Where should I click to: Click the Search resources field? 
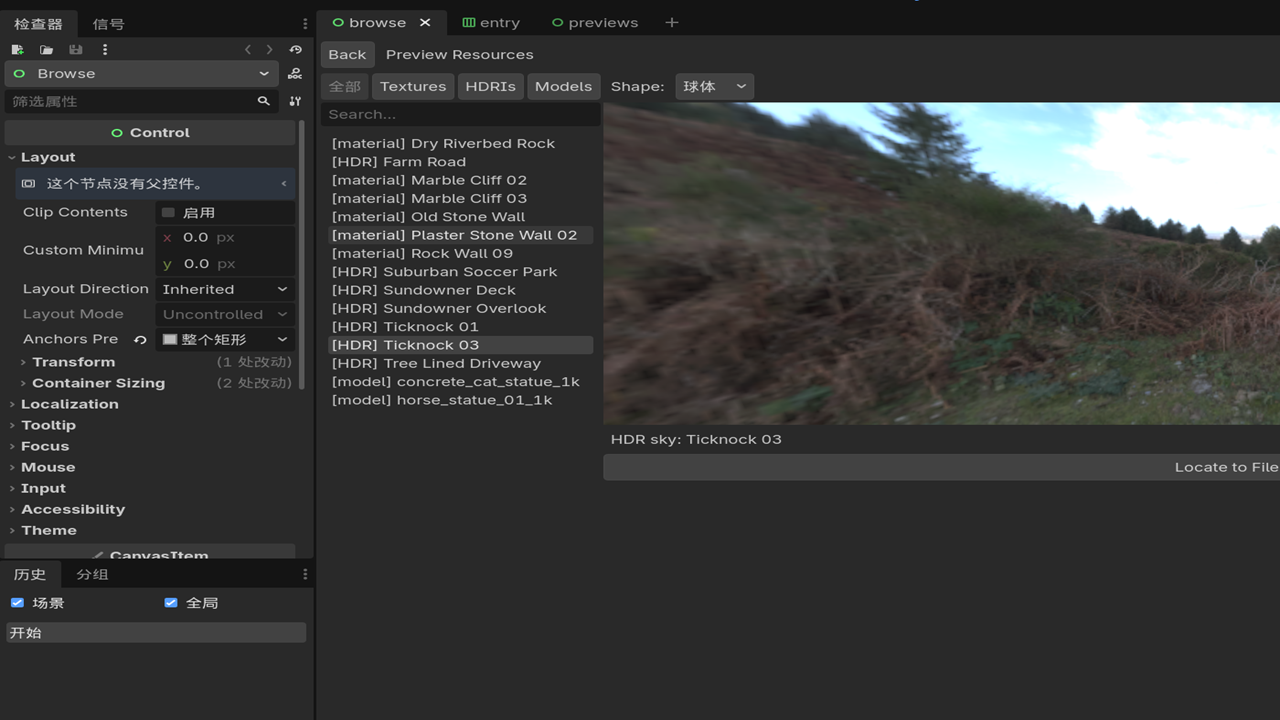[460, 114]
